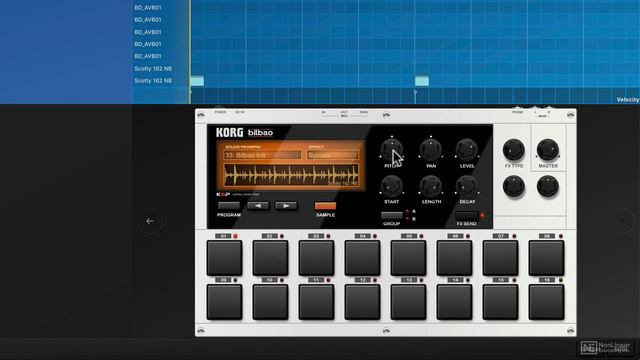Open the PROGRAM button on bilbao
Image resolution: width=640 pixels, height=360 pixels.
(x=229, y=206)
